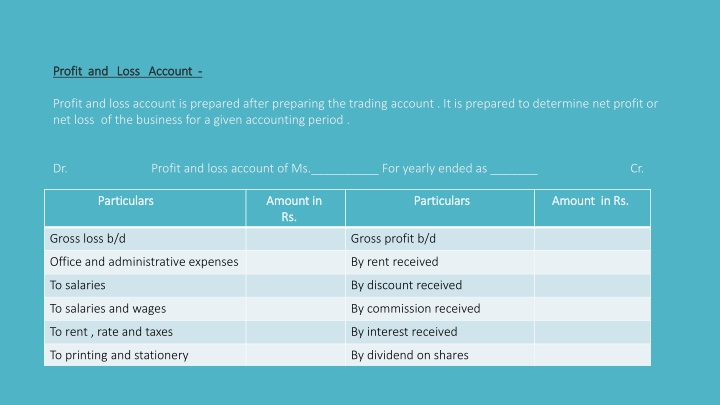Click the 'Dr.' label above table
720x405 pixels.
pos(60,168)
